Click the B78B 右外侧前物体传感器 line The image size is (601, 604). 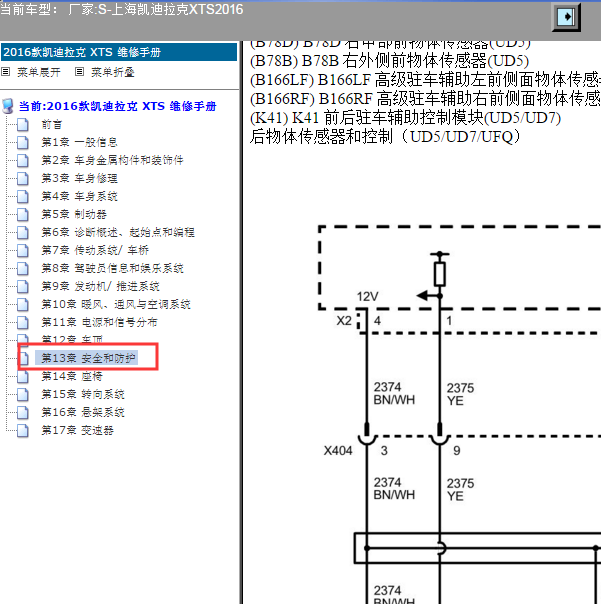[389, 61]
